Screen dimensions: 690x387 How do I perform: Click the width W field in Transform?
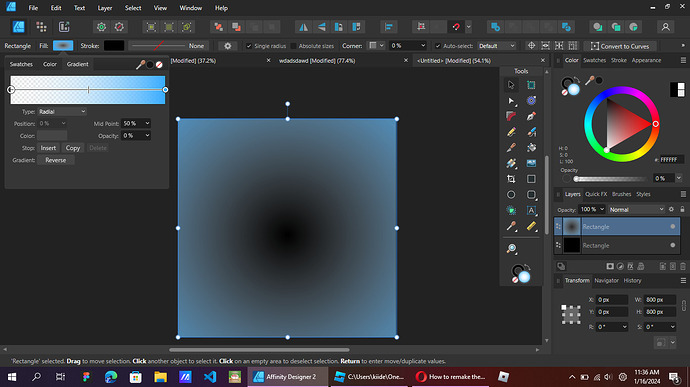(660, 300)
